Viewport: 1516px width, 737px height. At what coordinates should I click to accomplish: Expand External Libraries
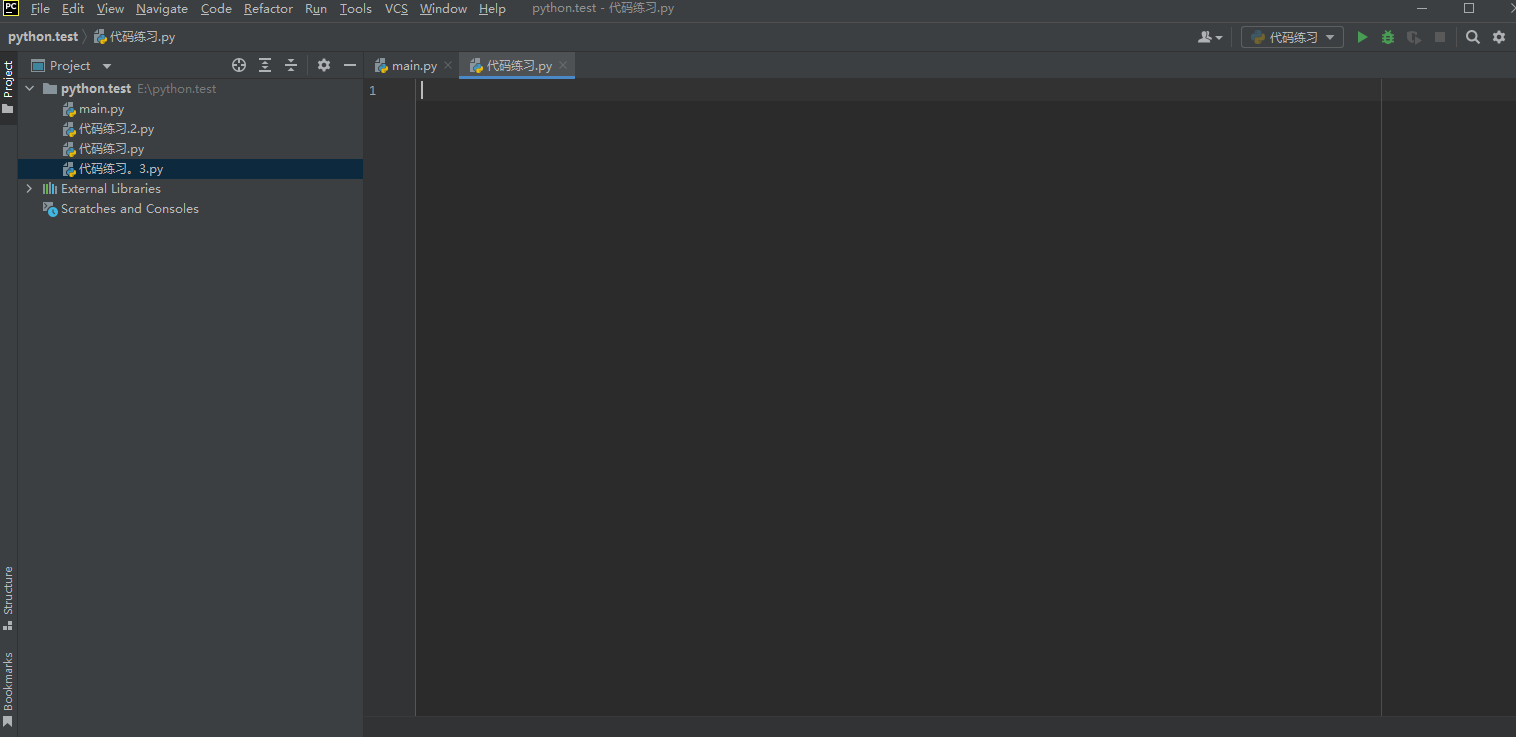pos(28,188)
